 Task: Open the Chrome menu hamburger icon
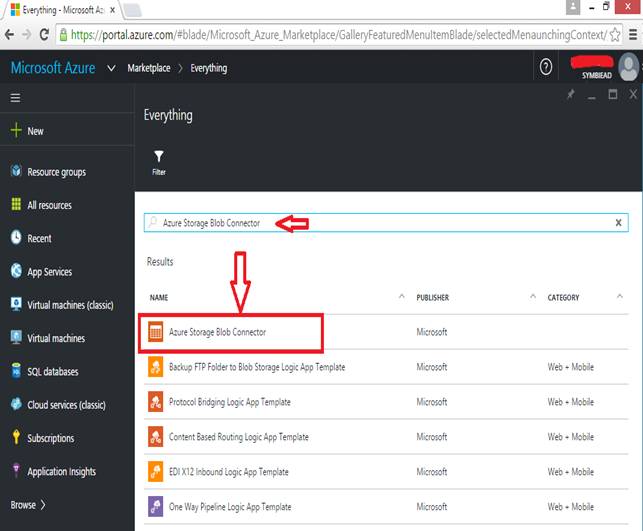click(x=633, y=35)
